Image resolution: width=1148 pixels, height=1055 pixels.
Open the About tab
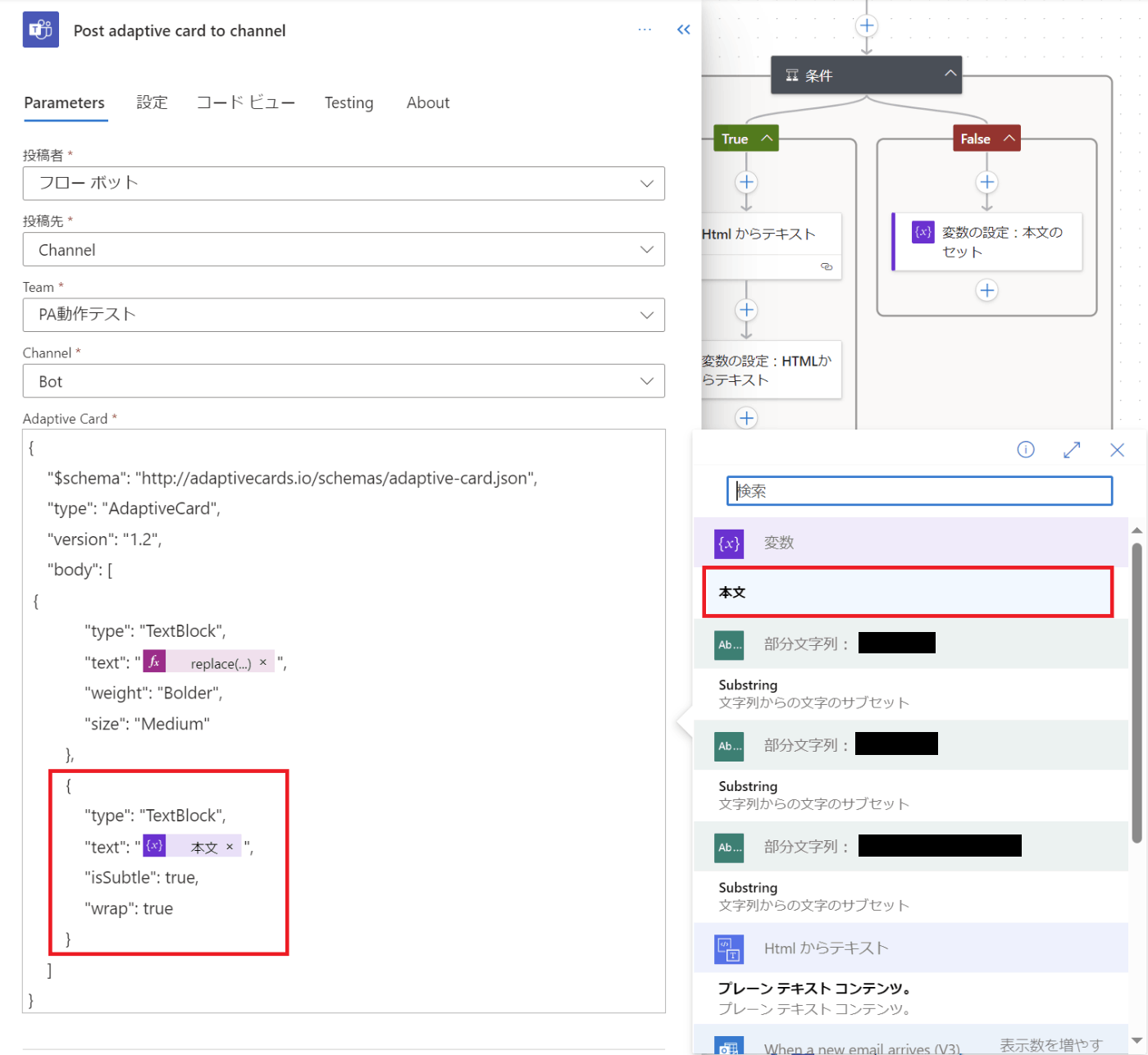(x=428, y=103)
